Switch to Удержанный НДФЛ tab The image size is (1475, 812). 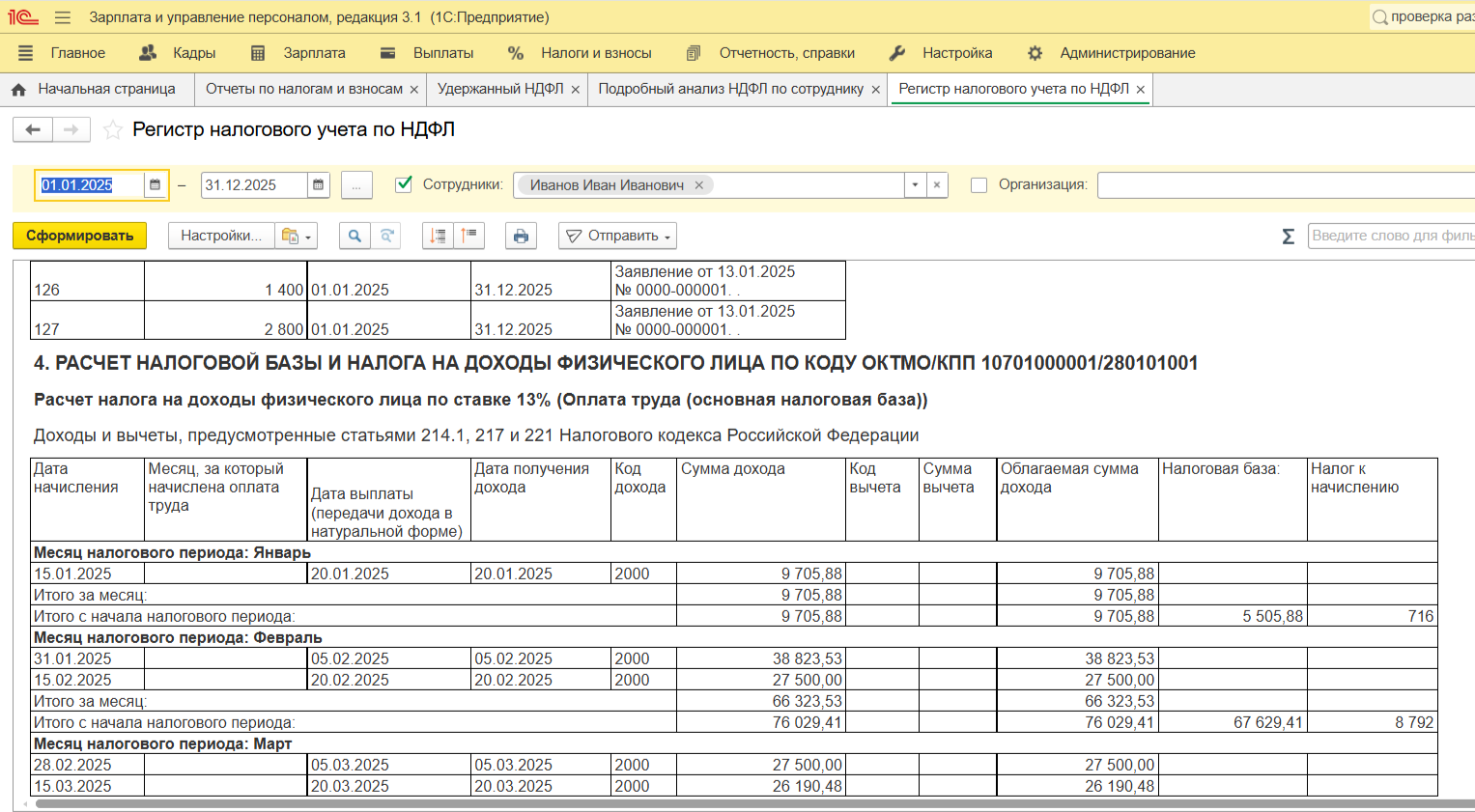click(x=499, y=89)
